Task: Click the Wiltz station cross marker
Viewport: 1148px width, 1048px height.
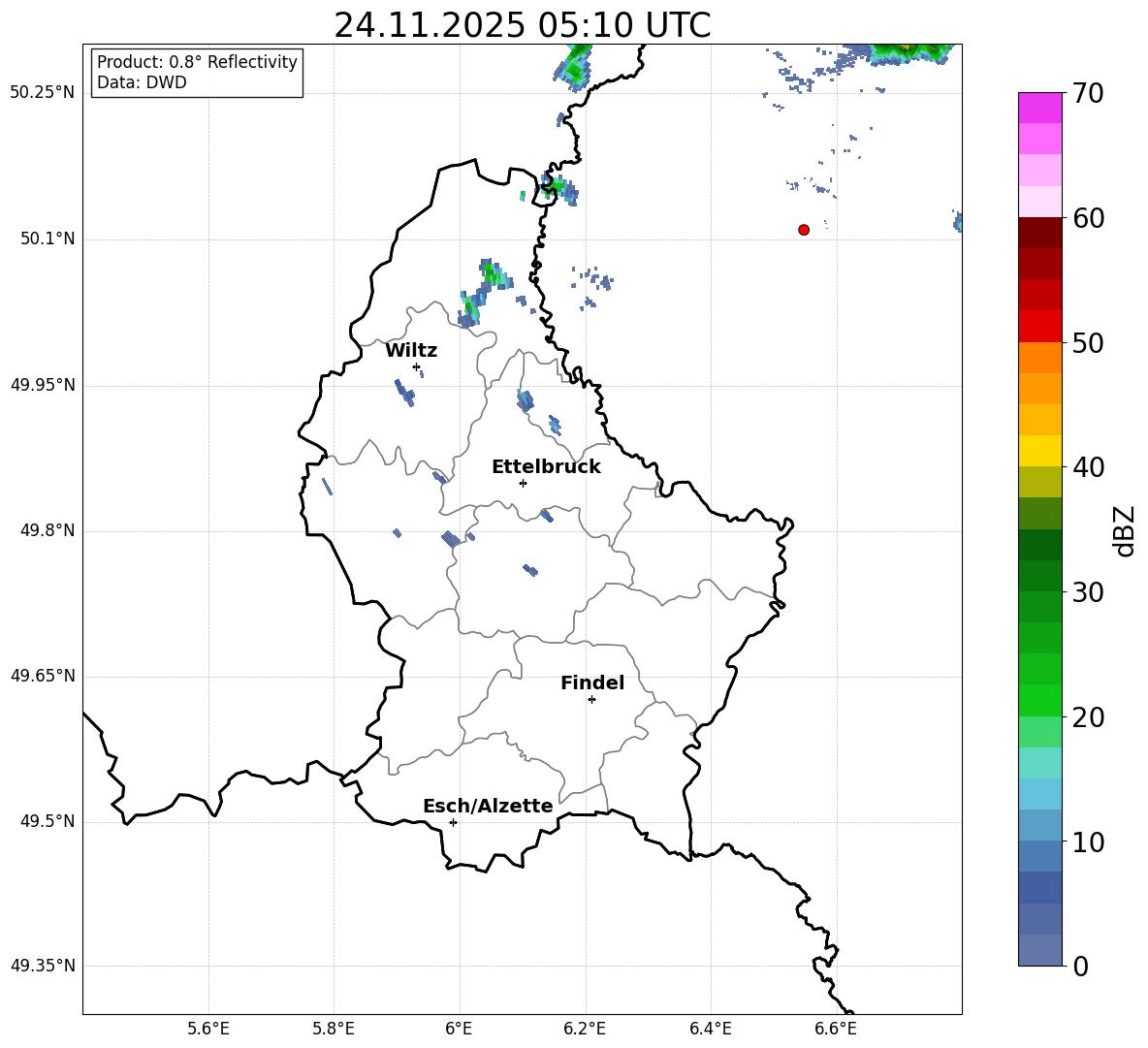Action: [416, 366]
